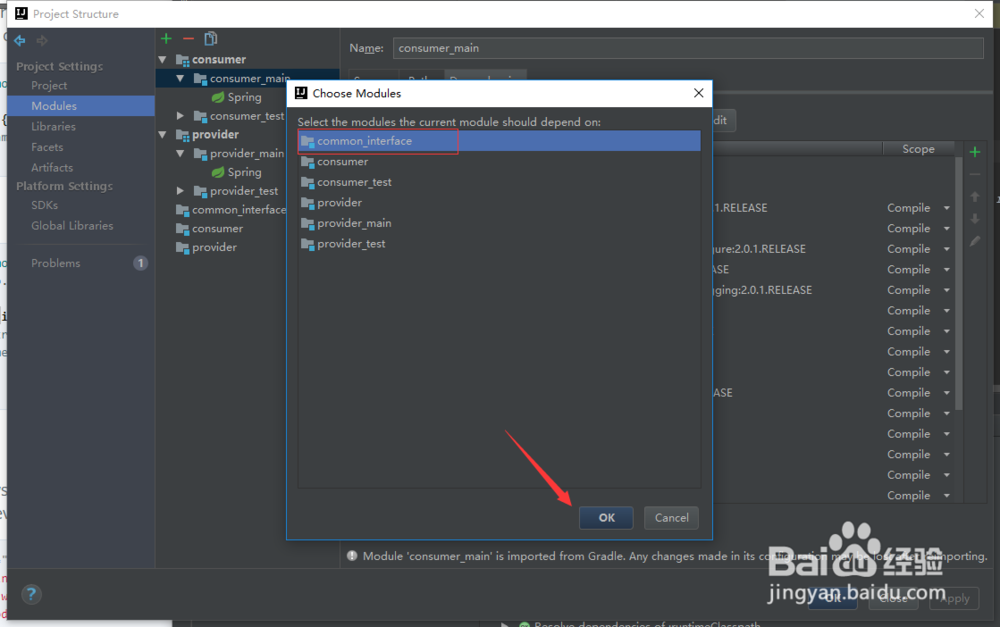Select consumer in Choose Modules list
1000x627 pixels.
click(x=499, y=162)
